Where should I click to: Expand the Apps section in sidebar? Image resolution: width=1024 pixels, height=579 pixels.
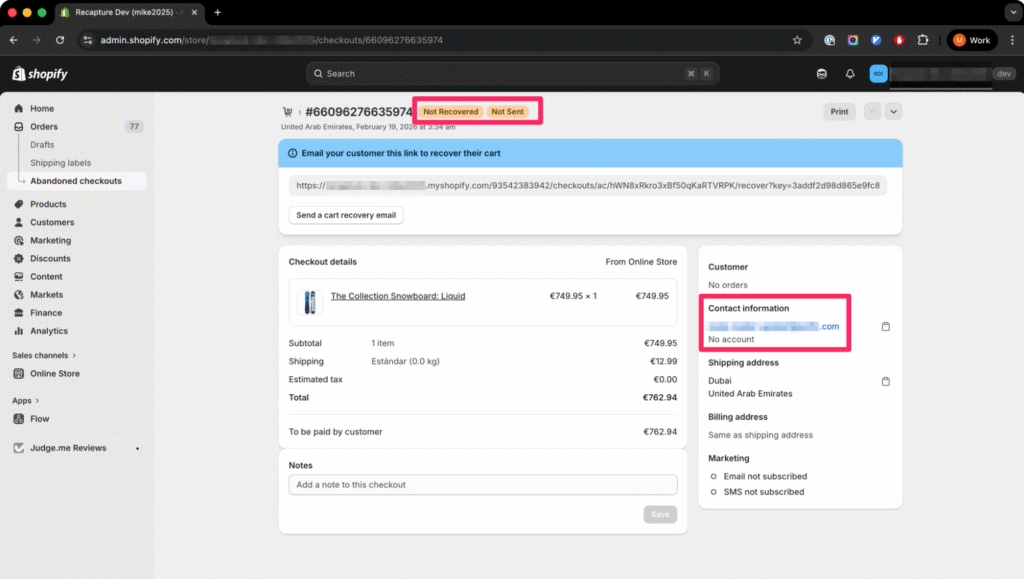coord(24,400)
